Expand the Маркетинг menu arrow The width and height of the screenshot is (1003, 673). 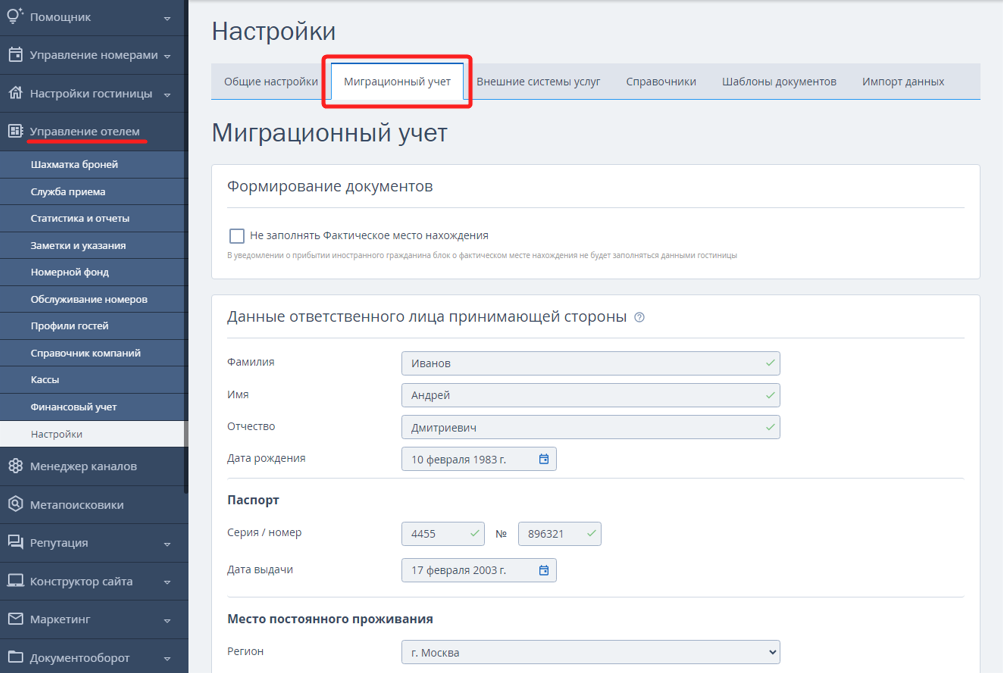coord(167,621)
